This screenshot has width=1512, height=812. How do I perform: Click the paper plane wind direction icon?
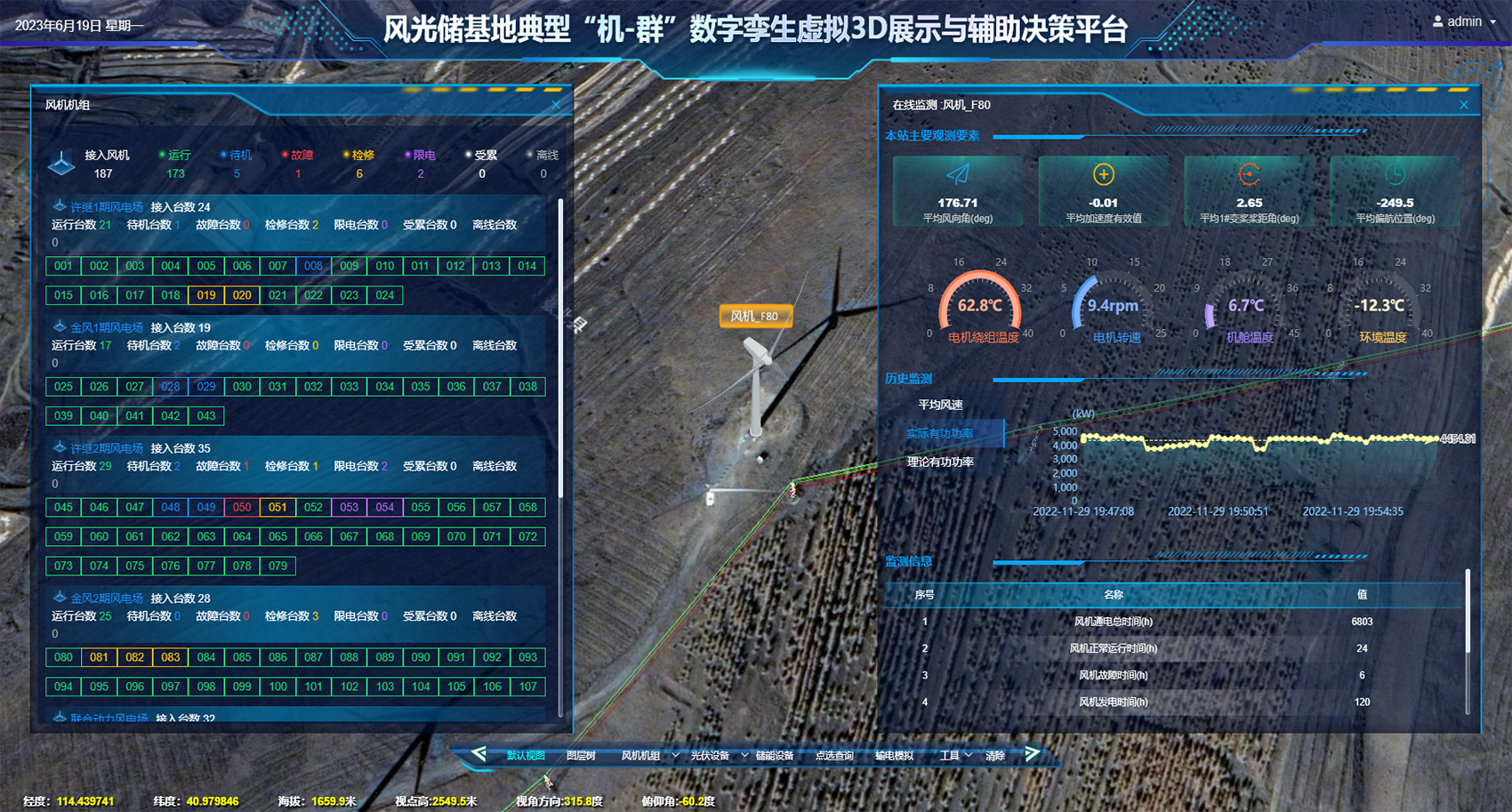[957, 174]
